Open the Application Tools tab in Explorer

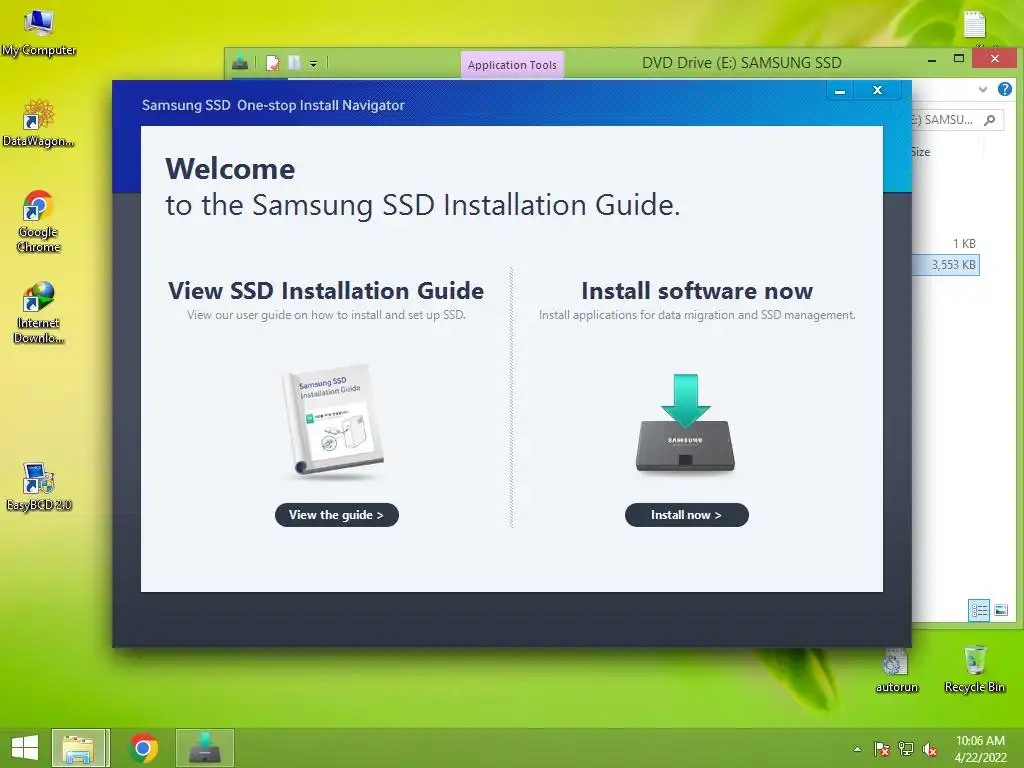click(512, 65)
